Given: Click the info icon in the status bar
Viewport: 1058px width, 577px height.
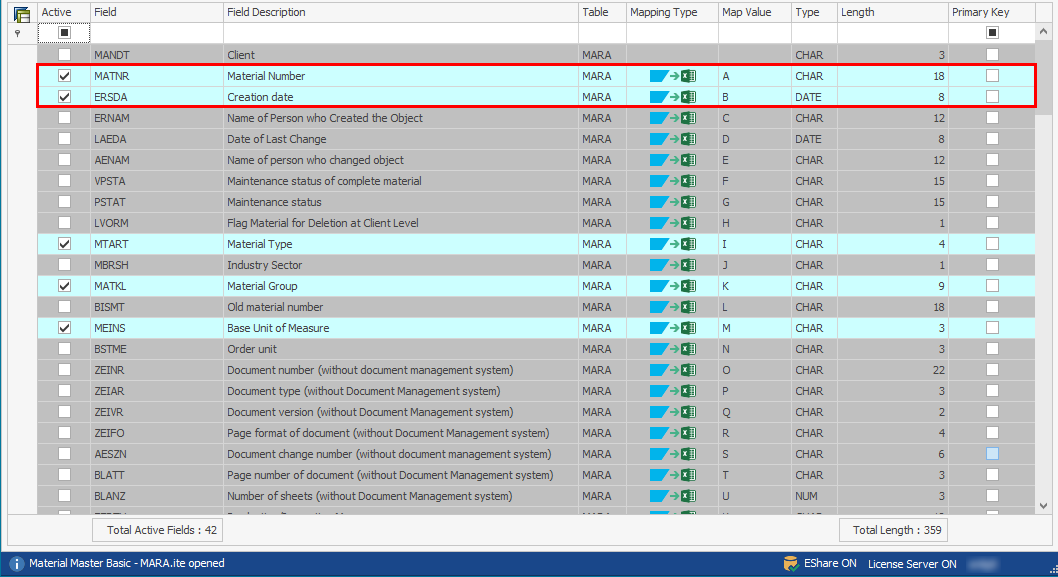Looking at the screenshot, I should [x=16, y=564].
